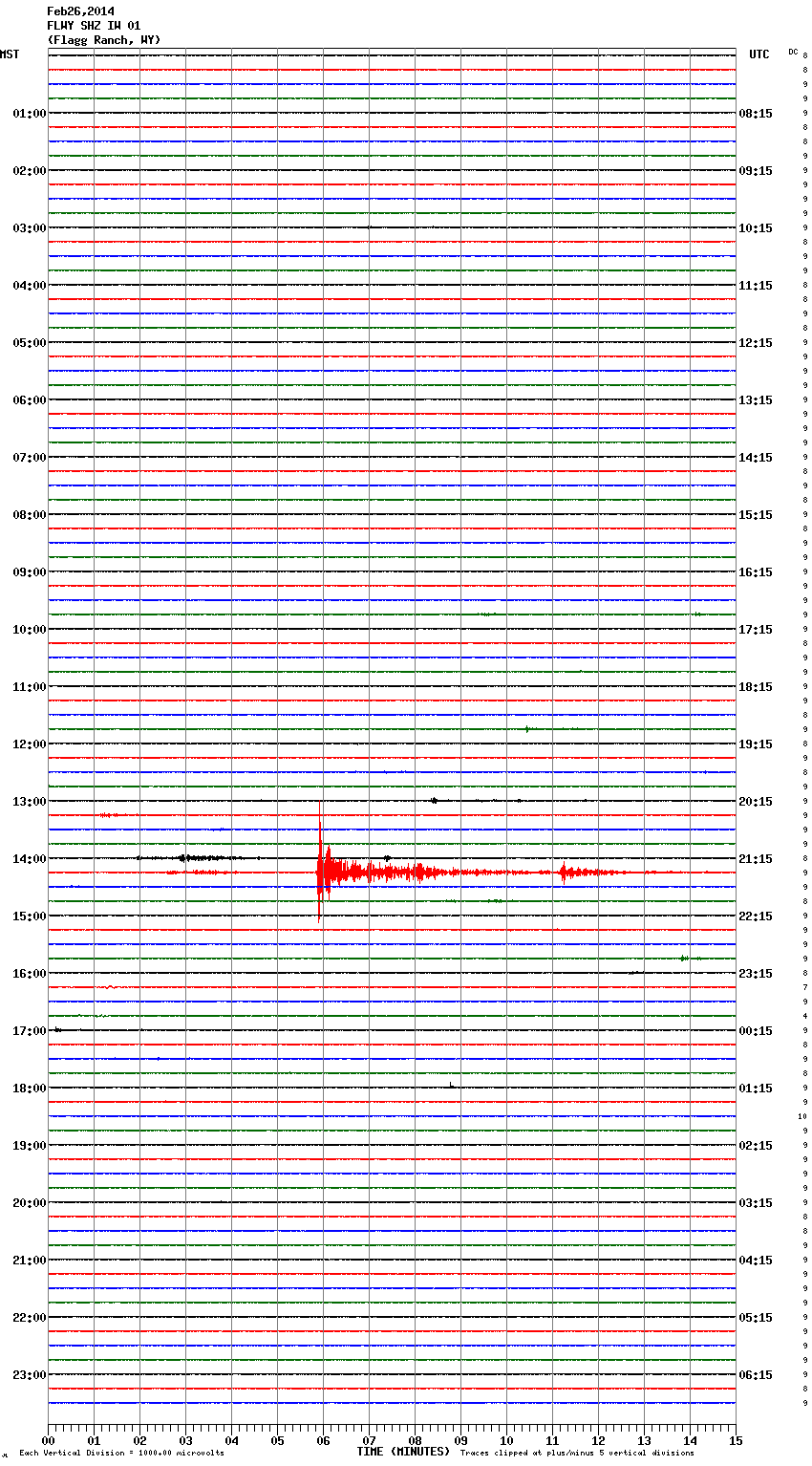Click the "08:15" UTC row label
This screenshot has height=1466, width=812.
coord(756,114)
